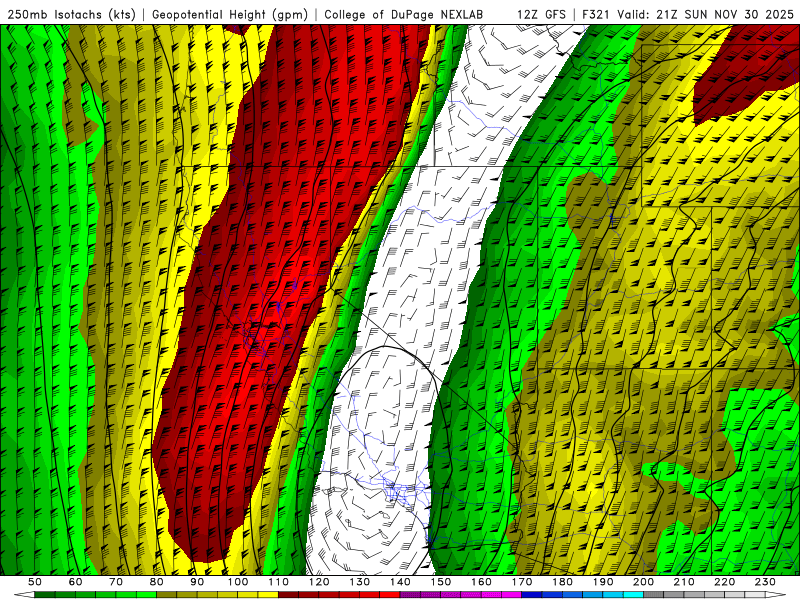This screenshot has width=800, height=600.
Task: Pick the dark blue segment of the color bar
Action: 532,595
